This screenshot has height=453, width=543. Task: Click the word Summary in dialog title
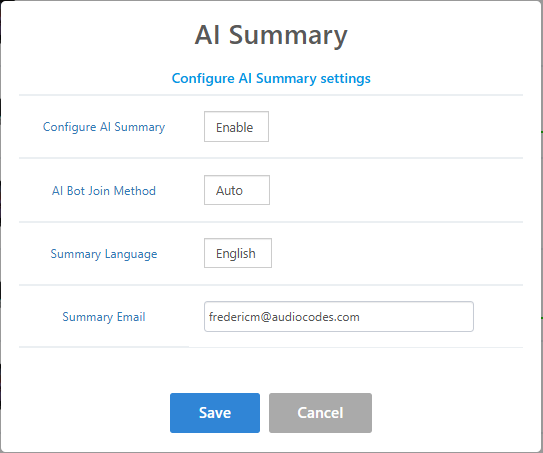[288, 36]
